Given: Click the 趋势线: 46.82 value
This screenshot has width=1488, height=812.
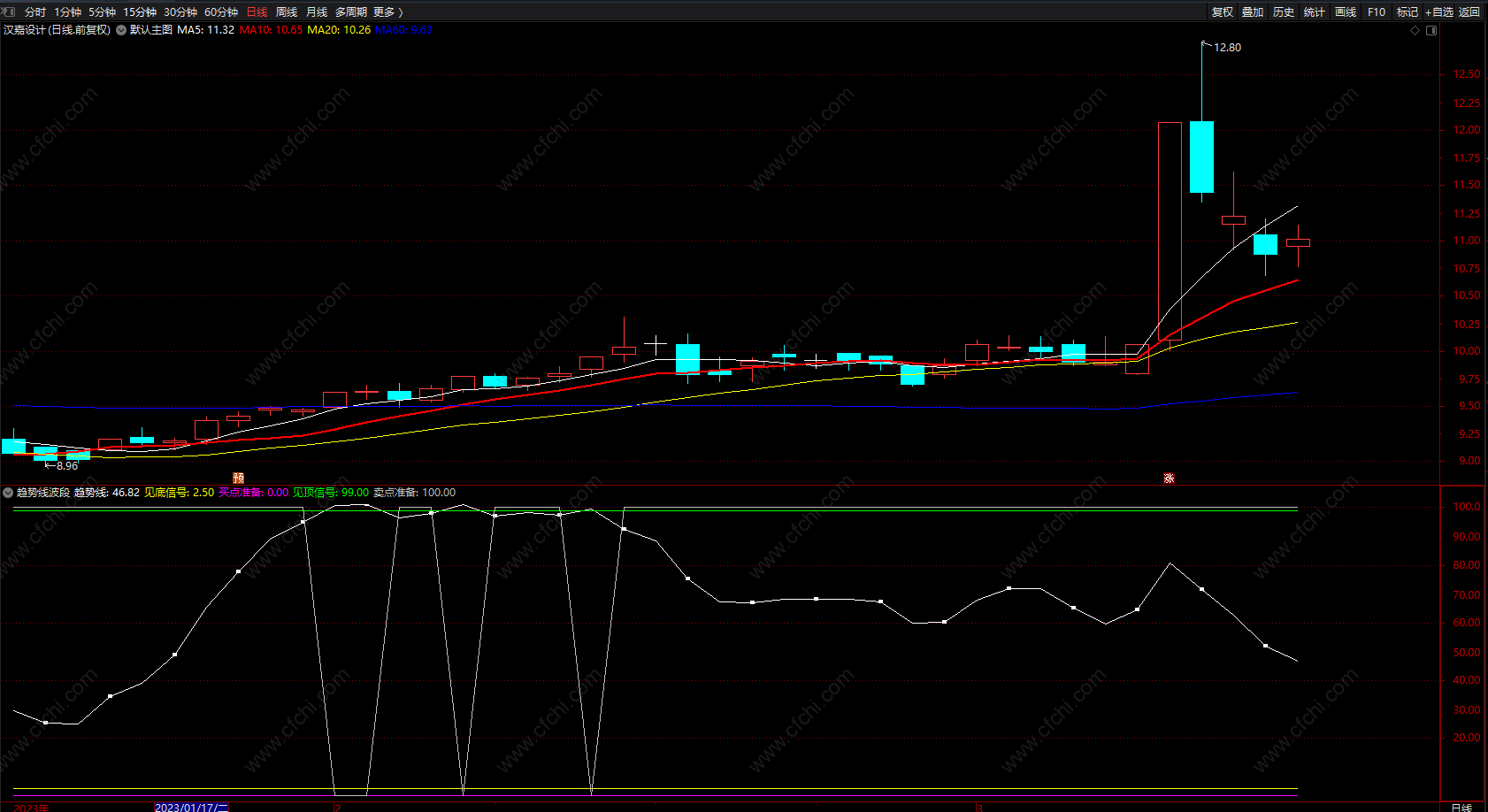Looking at the screenshot, I should [x=107, y=493].
